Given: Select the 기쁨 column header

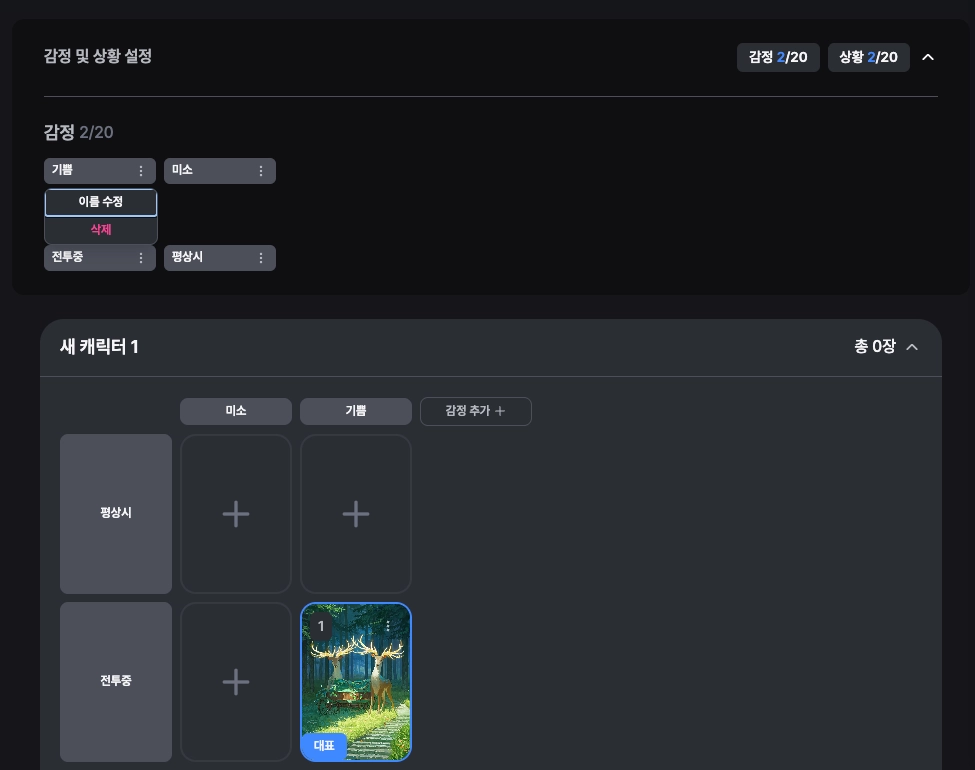Looking at the screenshot, I should [x=356, y=411].
